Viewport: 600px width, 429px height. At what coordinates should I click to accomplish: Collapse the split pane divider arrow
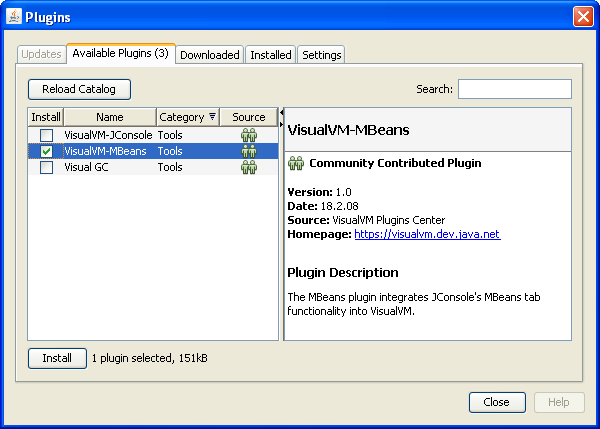click(x=281, y=113)
